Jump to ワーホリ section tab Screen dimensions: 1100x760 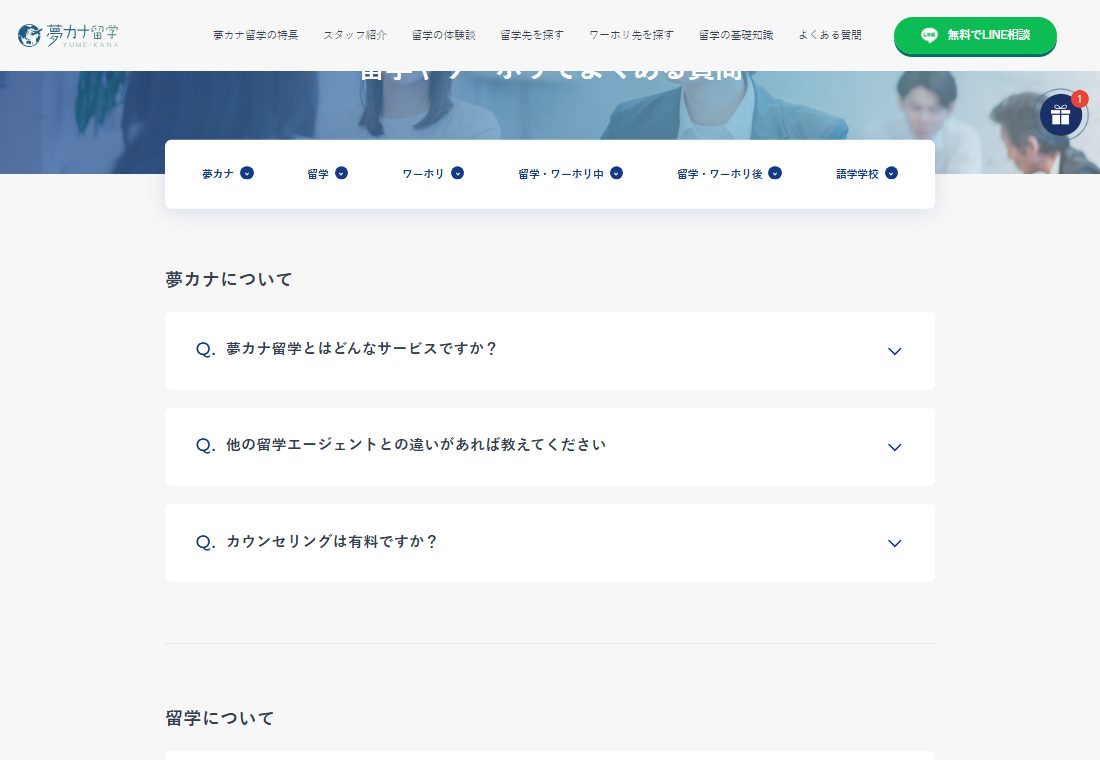click(x=433, y=173)
